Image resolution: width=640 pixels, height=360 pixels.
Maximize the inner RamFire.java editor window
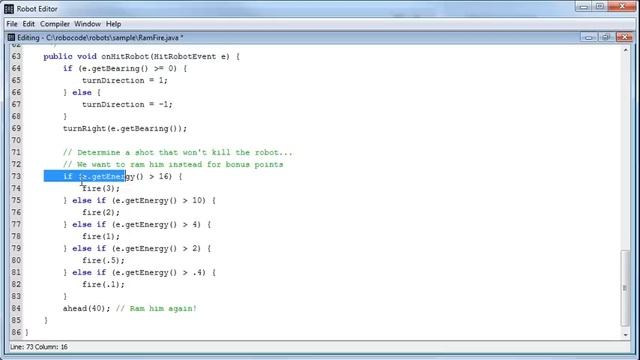click(x=606, y=38)
